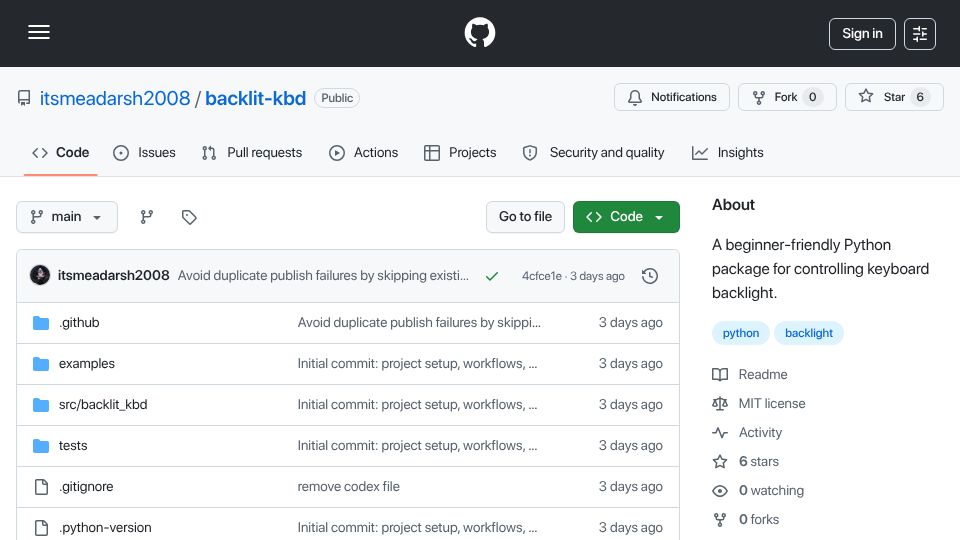The height and width of the screenshot is (540, 960).
Task: Expand the green Code dropdown button
Action: coord(626,217)
